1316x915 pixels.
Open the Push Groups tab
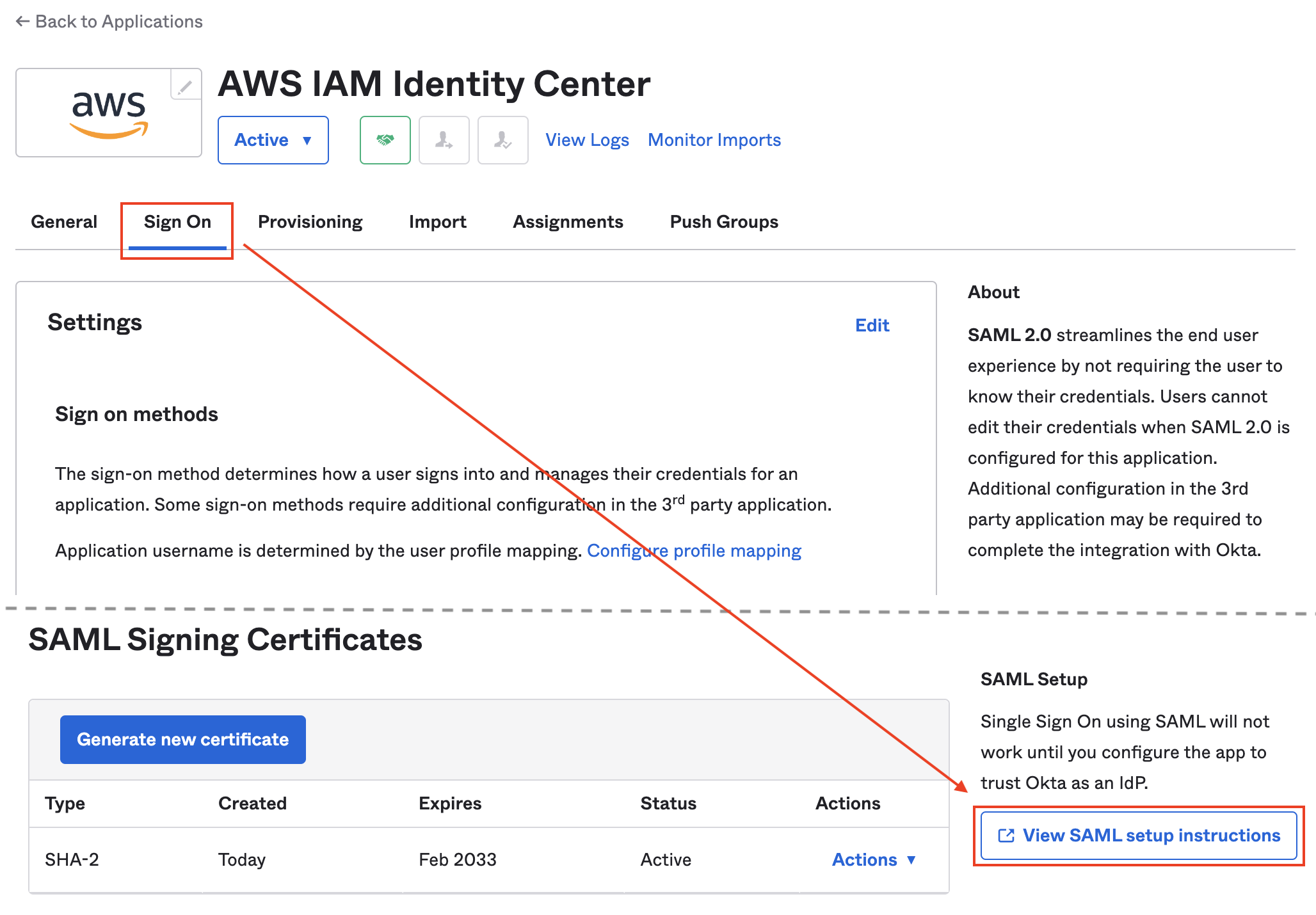[724, 222]
